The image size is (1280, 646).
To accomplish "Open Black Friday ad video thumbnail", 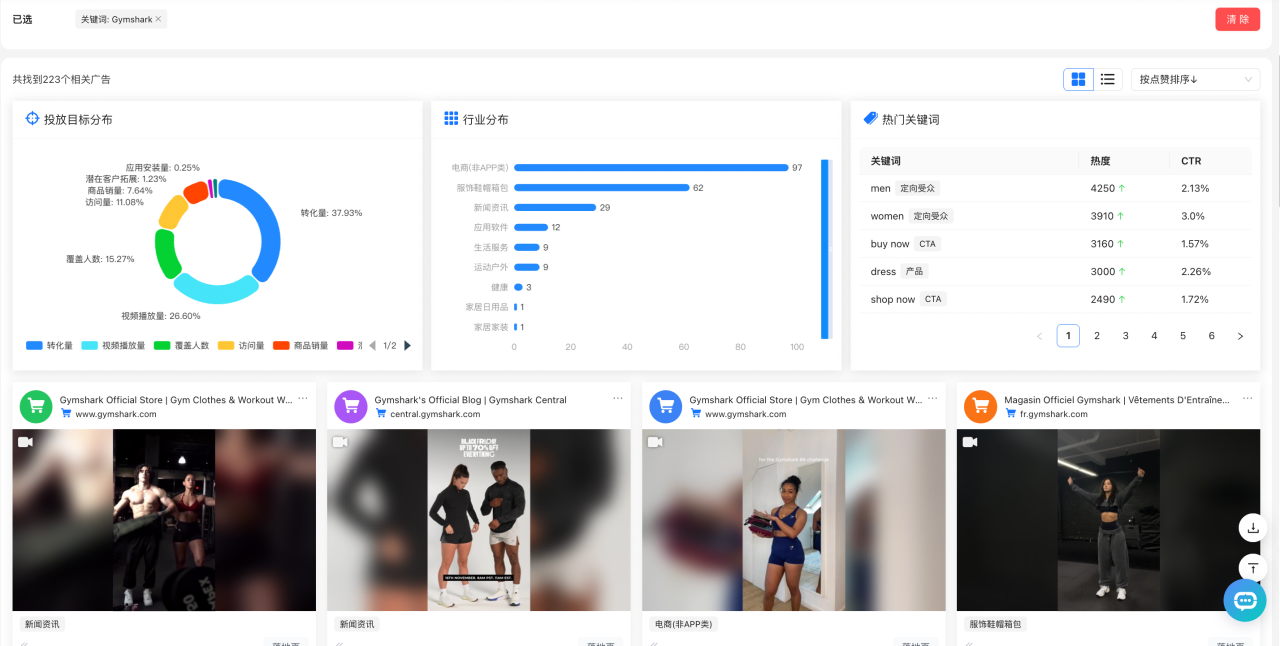I will pyautogui.click(x=479, y=520).
